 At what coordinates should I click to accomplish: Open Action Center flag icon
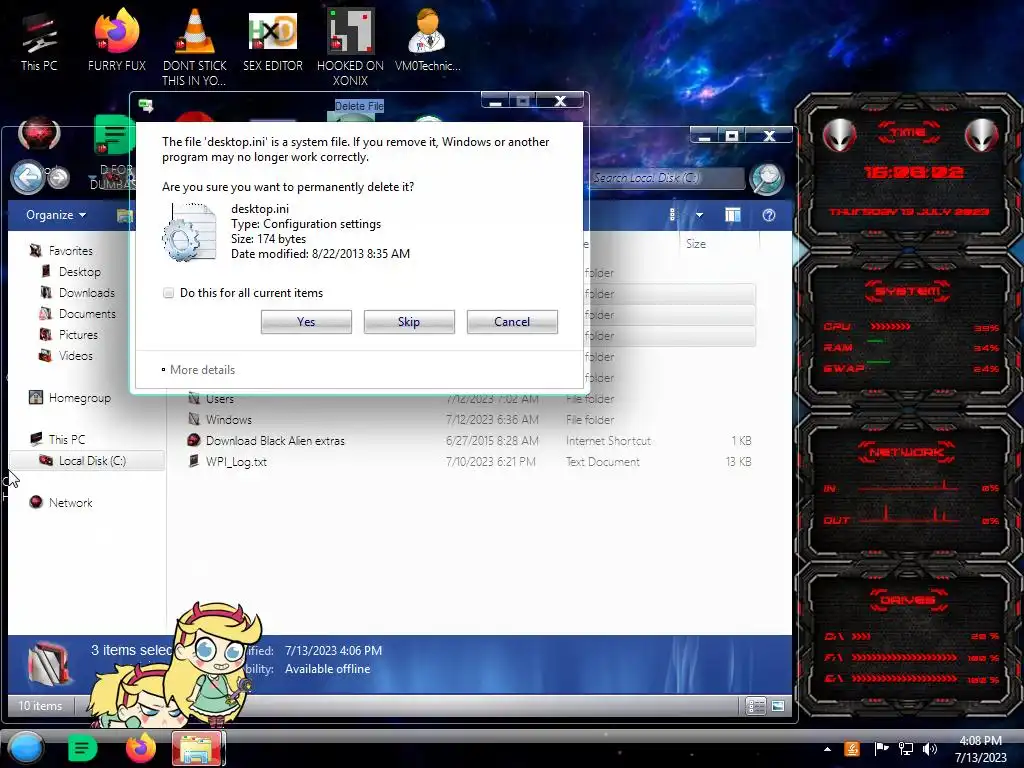pyautogui.click(x=881, y=749)
